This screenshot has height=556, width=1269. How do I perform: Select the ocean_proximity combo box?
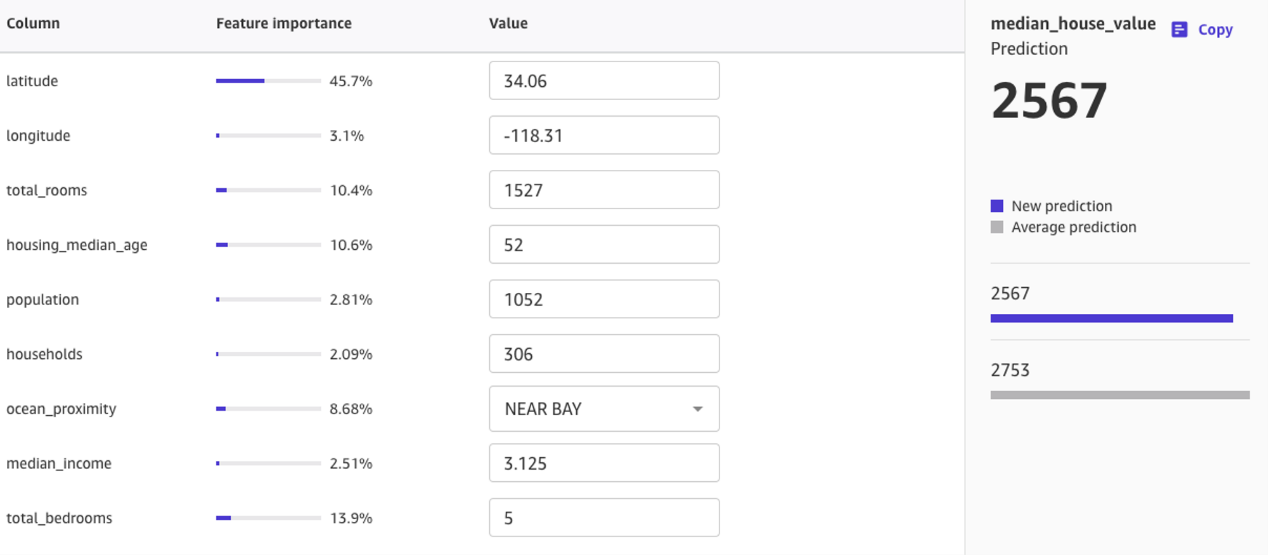pyautogui.click(x=604, y=409)
